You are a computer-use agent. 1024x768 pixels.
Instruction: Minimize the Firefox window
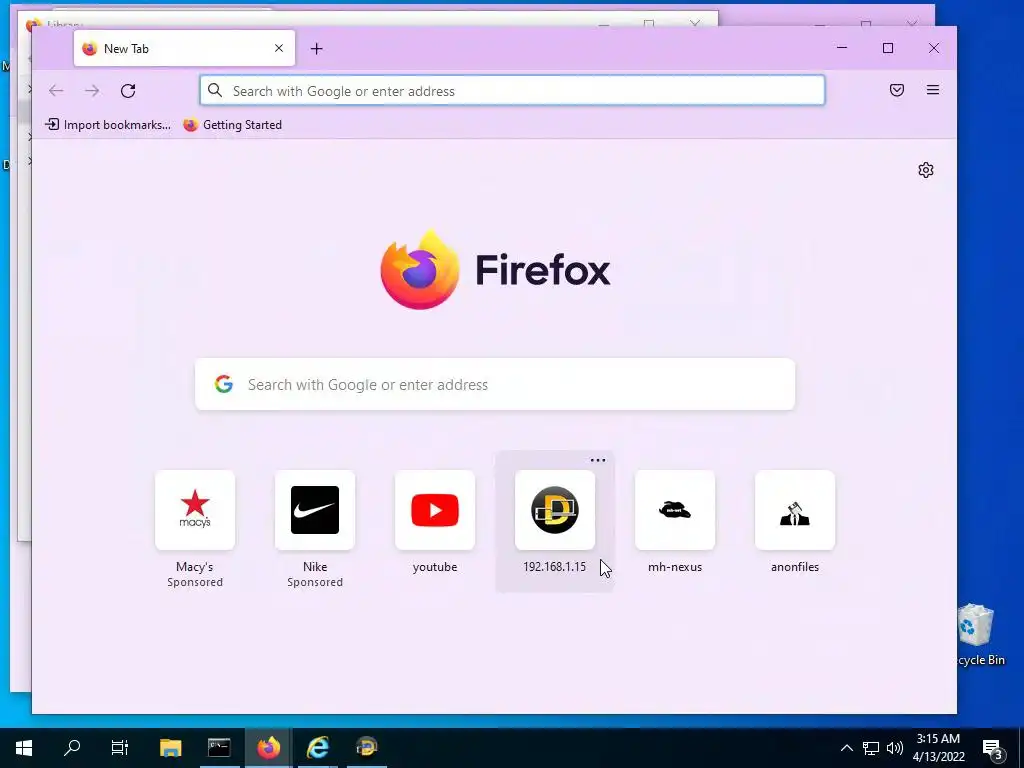(x=842, y=48)
